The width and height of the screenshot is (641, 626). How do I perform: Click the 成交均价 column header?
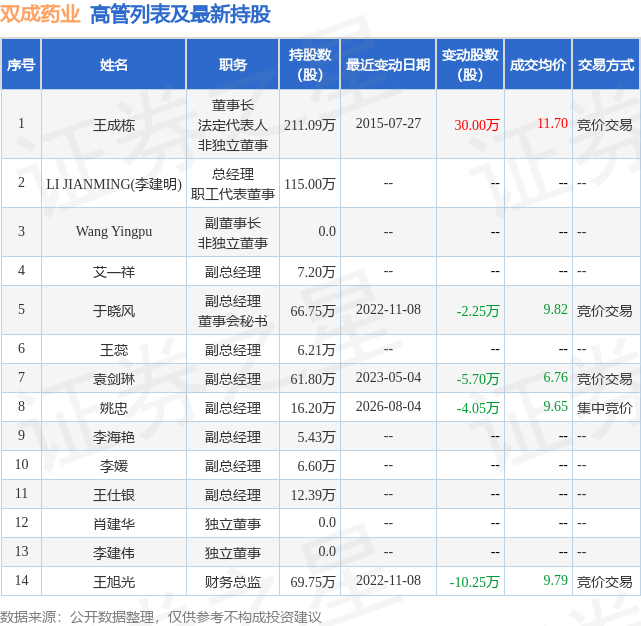pyautogui.click(x=538, y=65)
